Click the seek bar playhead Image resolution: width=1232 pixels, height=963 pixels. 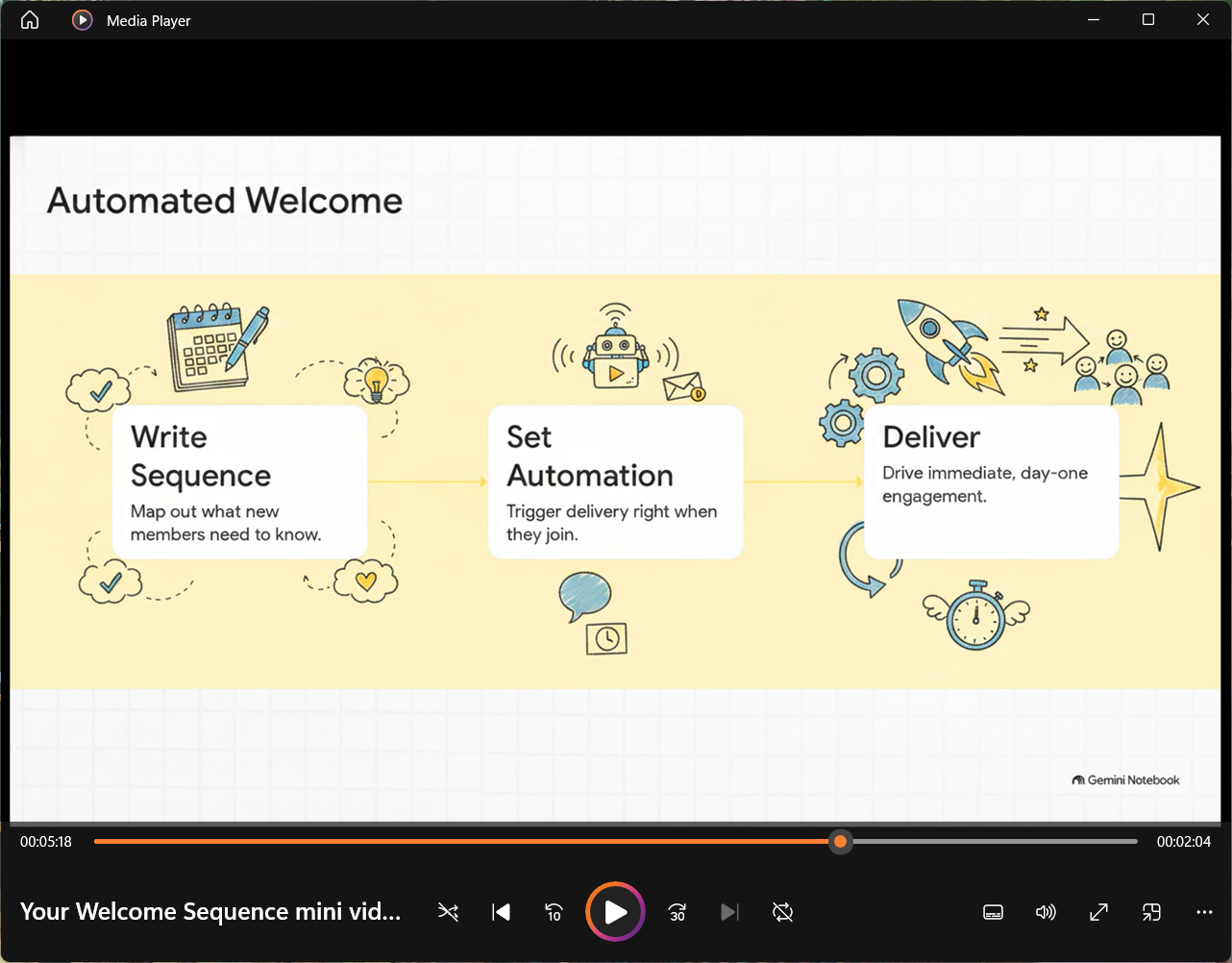click(841, 842)
